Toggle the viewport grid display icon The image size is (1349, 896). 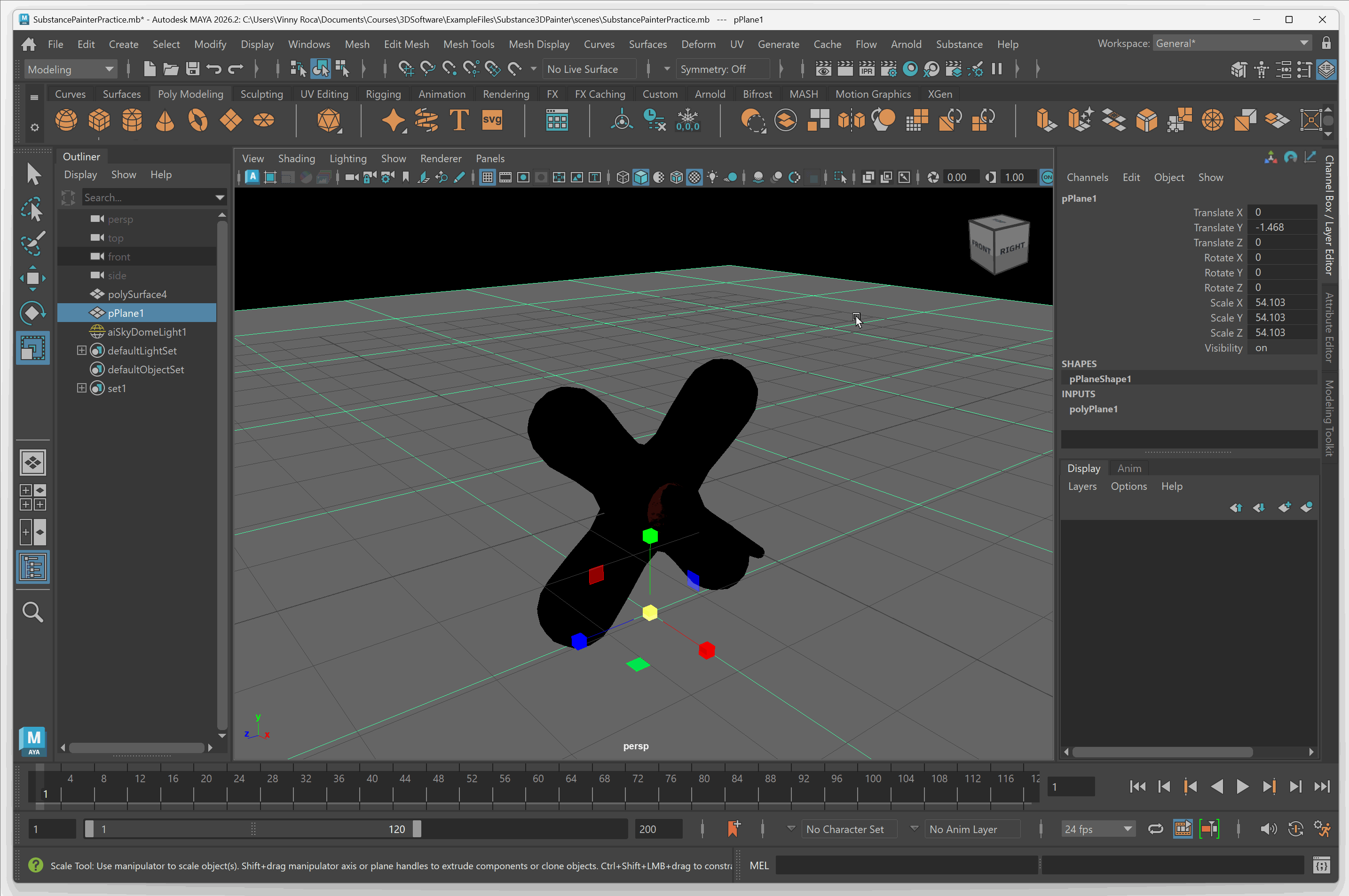click(x=488, y=178)
